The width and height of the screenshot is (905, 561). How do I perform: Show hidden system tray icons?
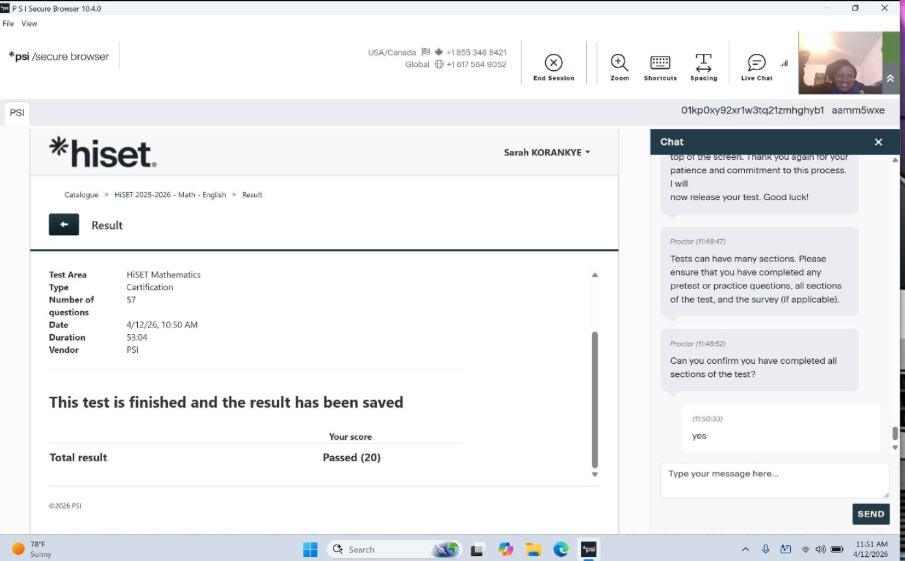click(745, 549)
